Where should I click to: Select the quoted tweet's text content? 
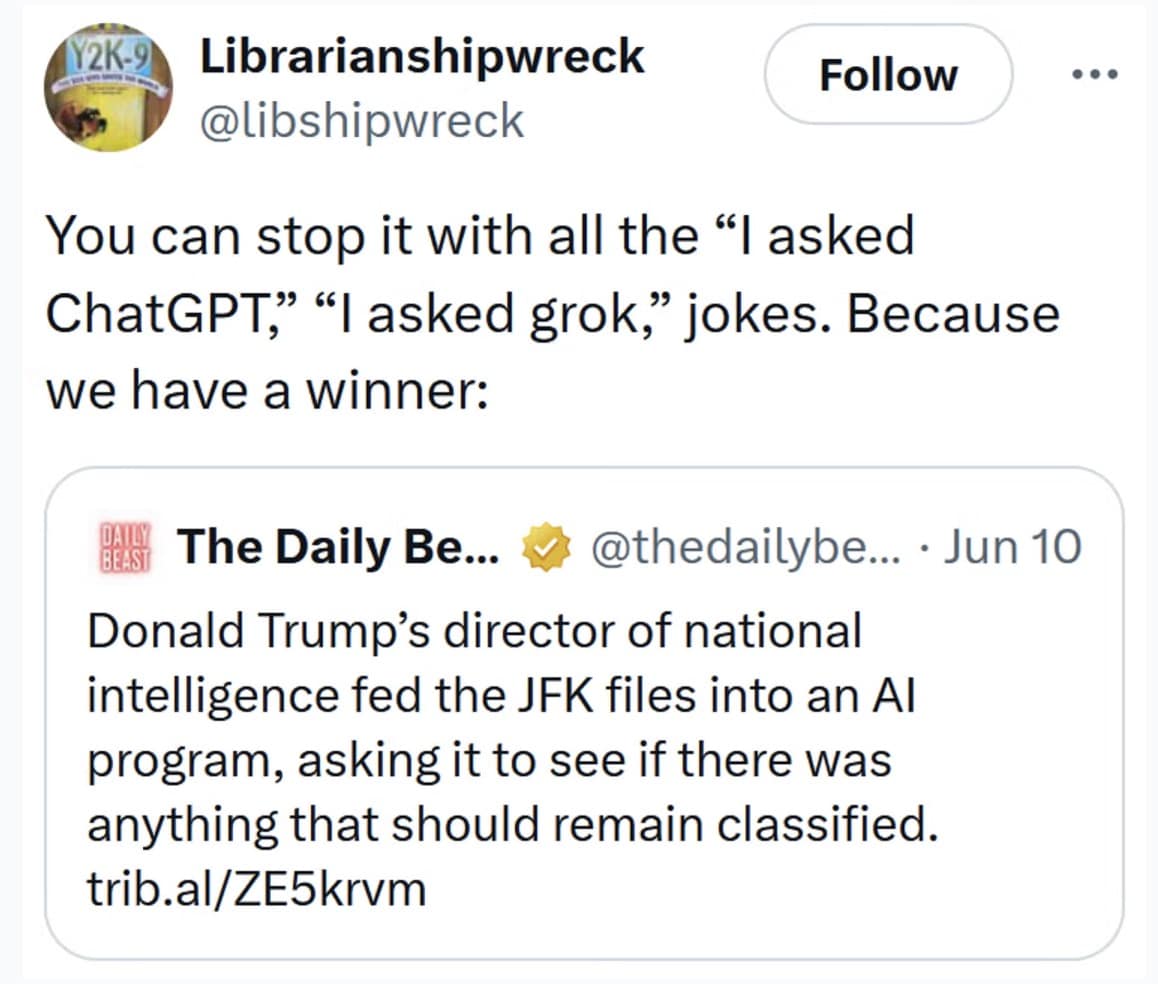pyautogui.click(x=500, y=725)
